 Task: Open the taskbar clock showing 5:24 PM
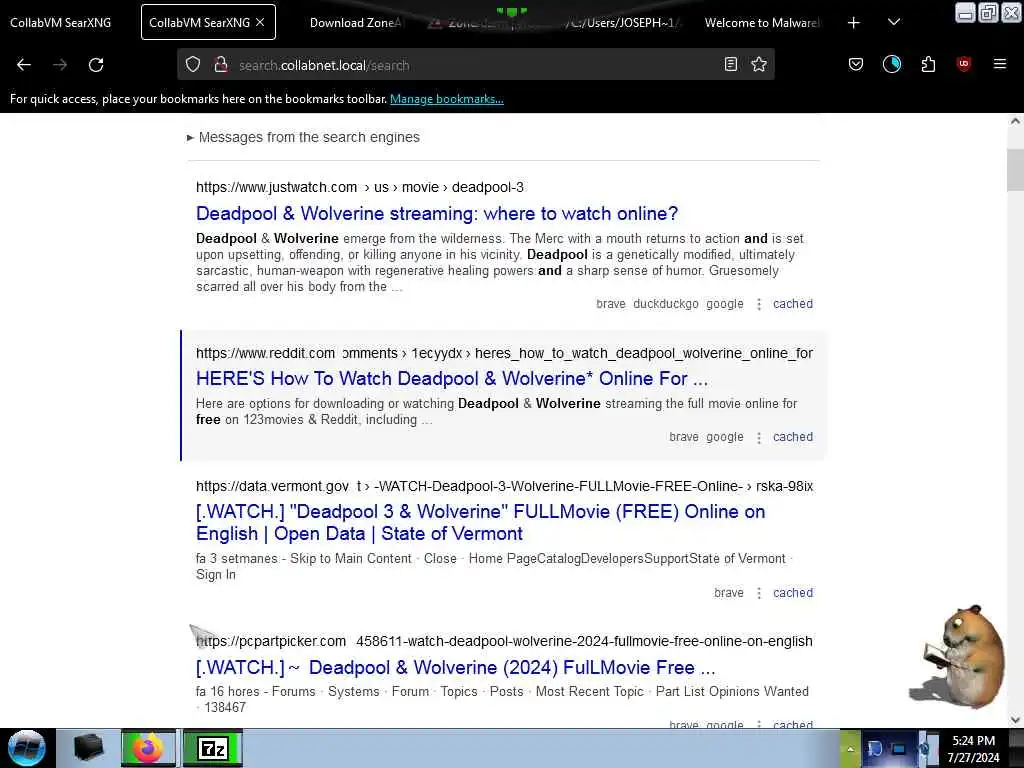tap(973, 749)
